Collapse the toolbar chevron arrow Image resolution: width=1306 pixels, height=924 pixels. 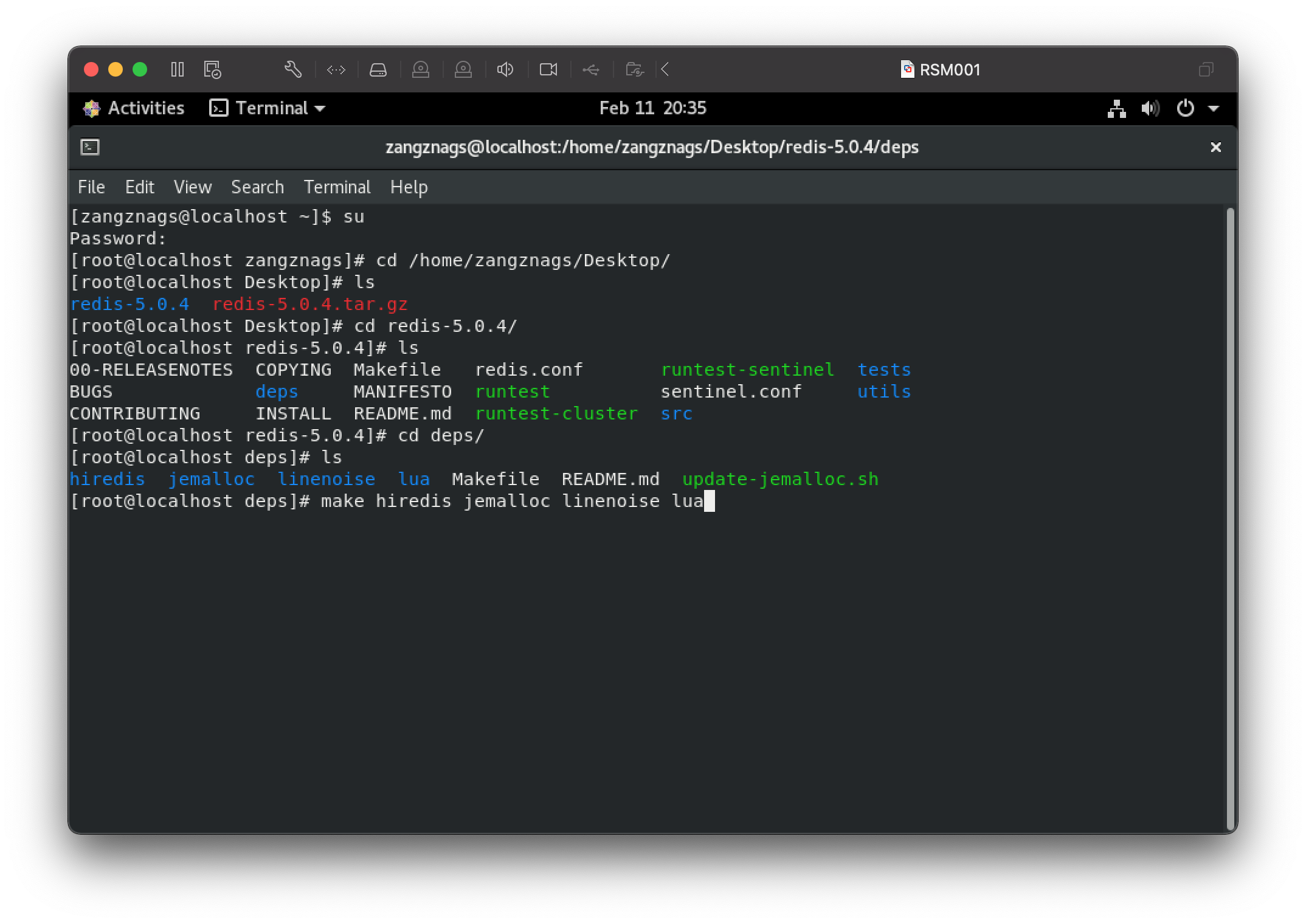pyautogui.click(x=665, y=70)
